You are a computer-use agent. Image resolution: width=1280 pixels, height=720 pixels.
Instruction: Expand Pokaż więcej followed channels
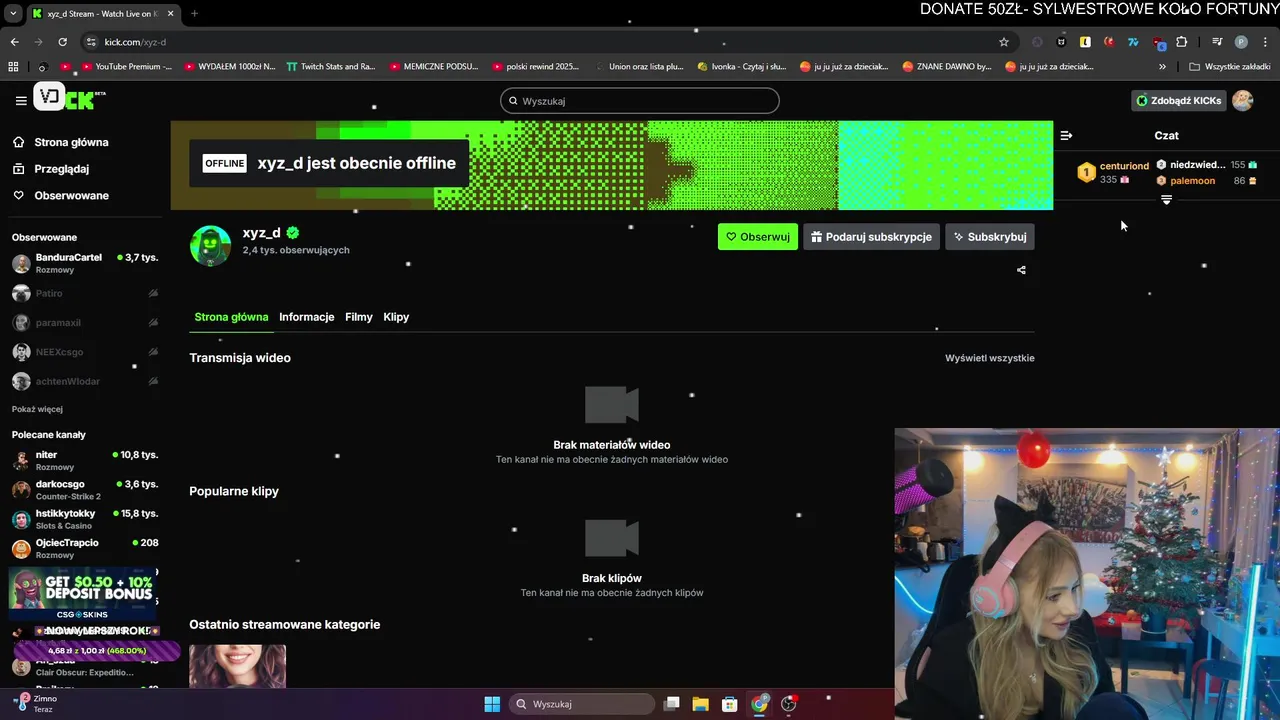37,409
